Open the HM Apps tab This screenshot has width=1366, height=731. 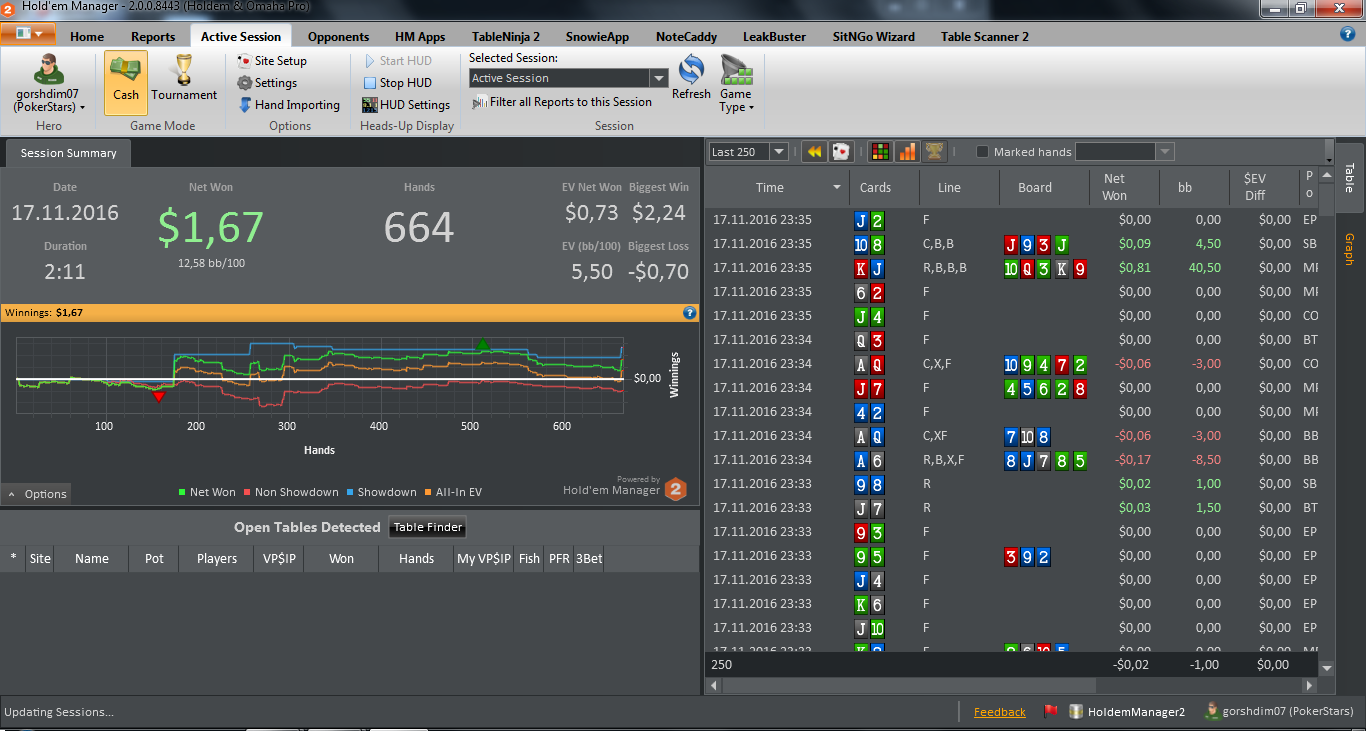[x=420, y=37]
